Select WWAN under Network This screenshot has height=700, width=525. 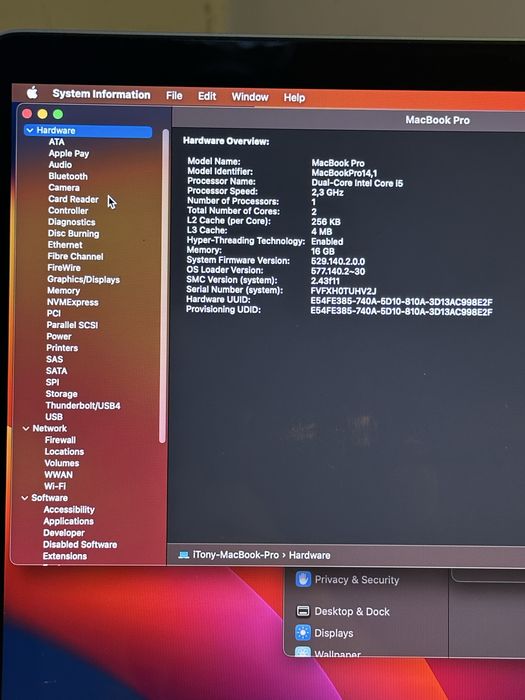58,475
